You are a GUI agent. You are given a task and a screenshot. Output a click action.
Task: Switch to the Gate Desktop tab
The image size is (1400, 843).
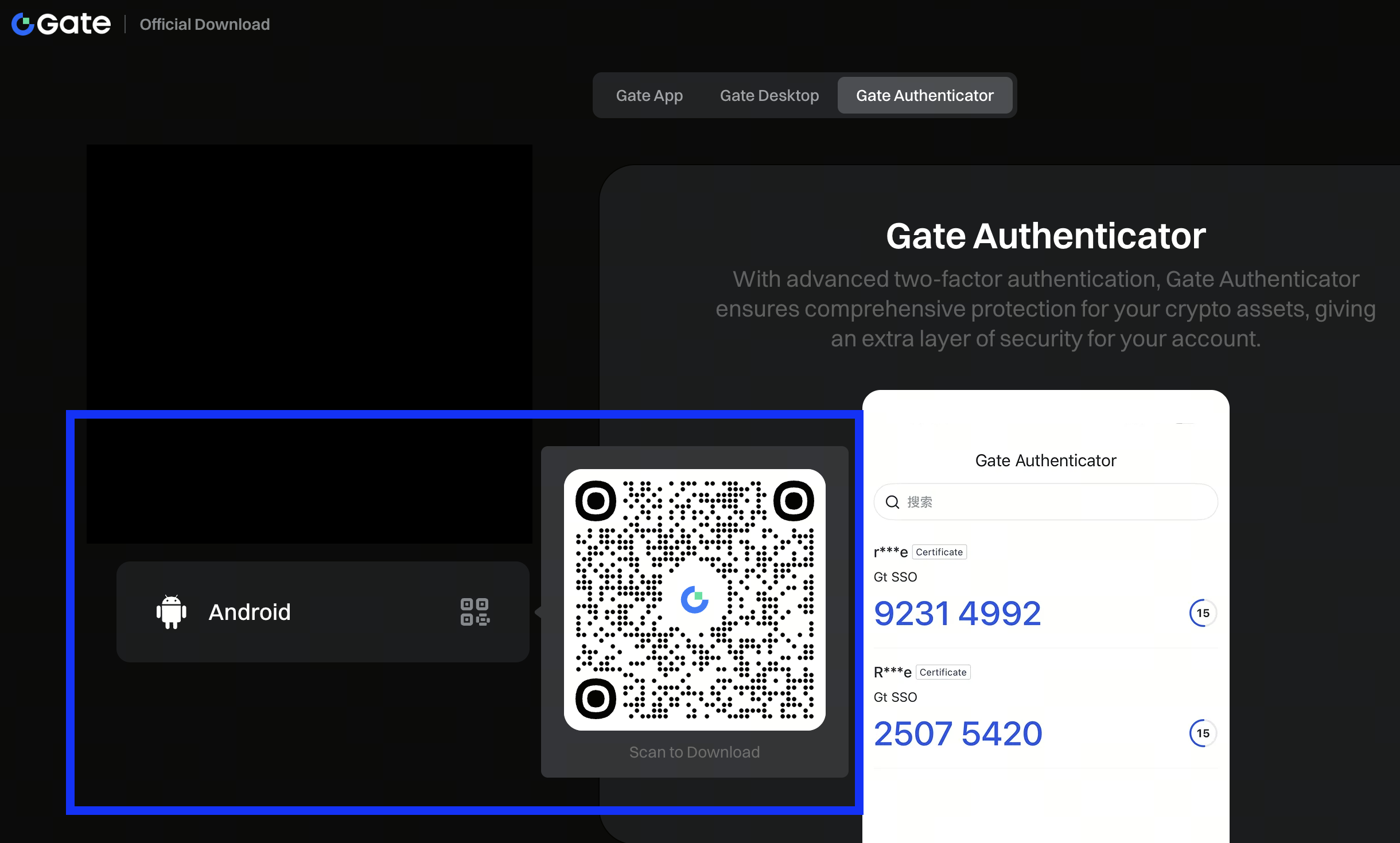[x=769, y=95]
